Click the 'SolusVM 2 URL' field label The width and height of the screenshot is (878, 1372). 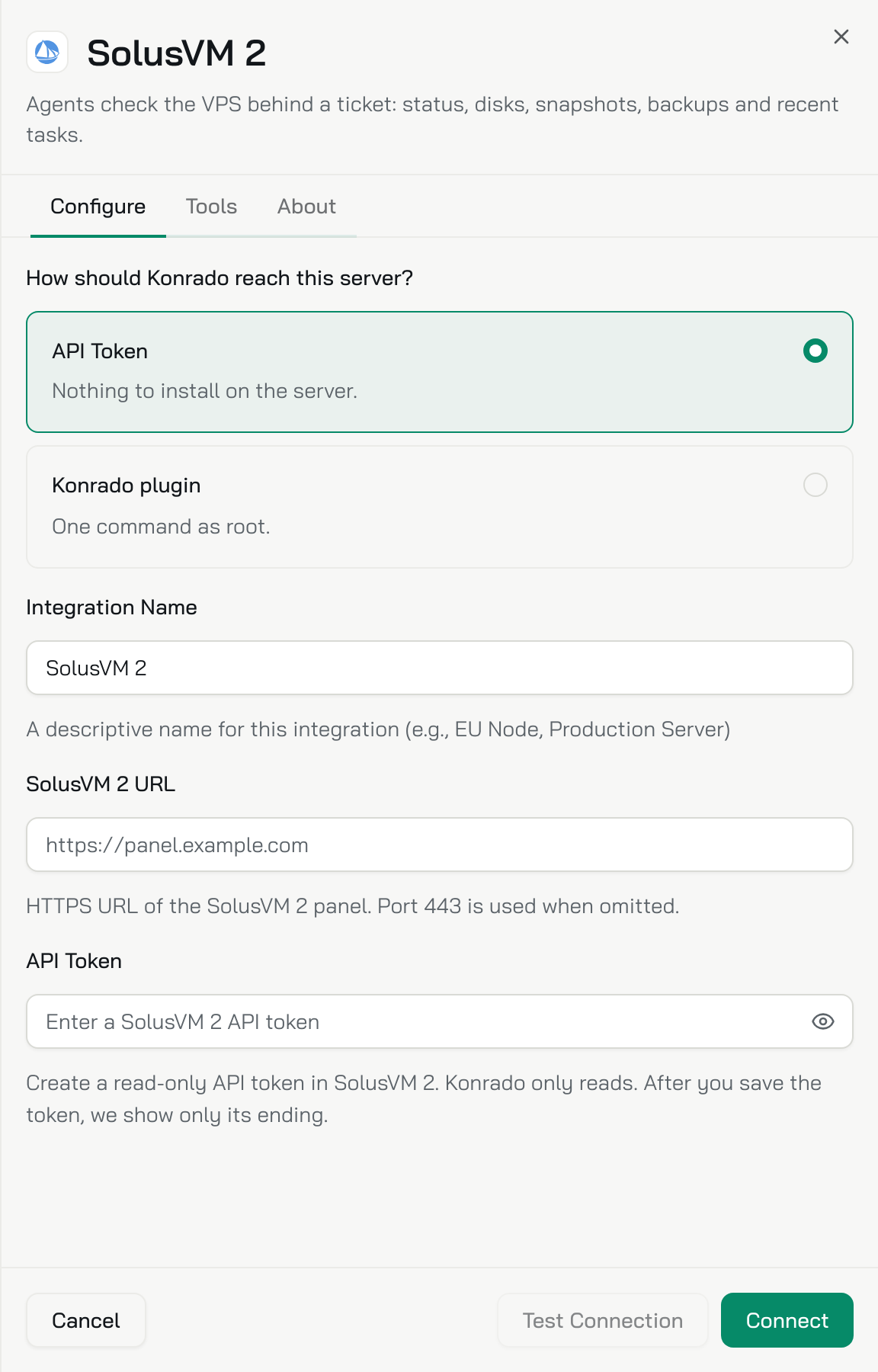[x=101, y=784]
